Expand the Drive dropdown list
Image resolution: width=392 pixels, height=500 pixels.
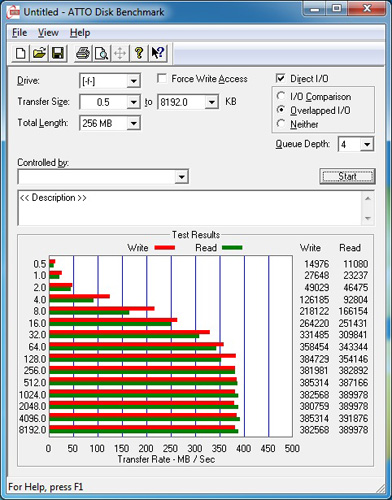(x=133, y=81)
